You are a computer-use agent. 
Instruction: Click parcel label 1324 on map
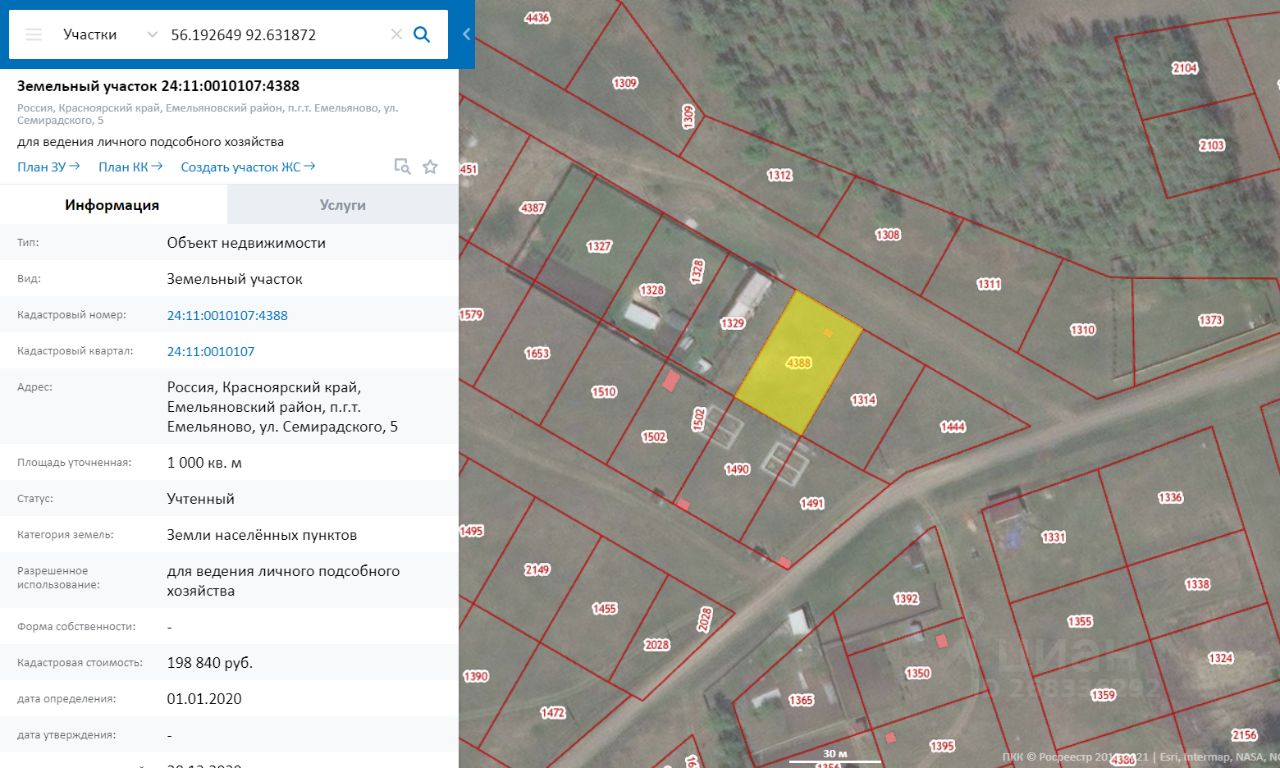click(1220, 658)
